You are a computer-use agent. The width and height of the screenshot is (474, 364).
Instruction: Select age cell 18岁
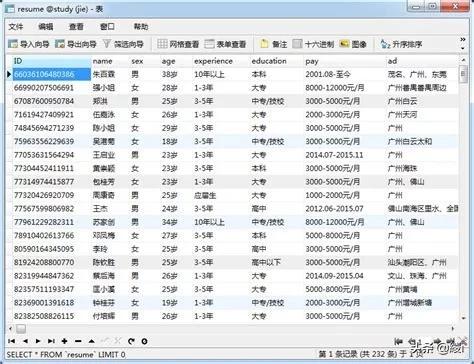[x=176, y=141]
